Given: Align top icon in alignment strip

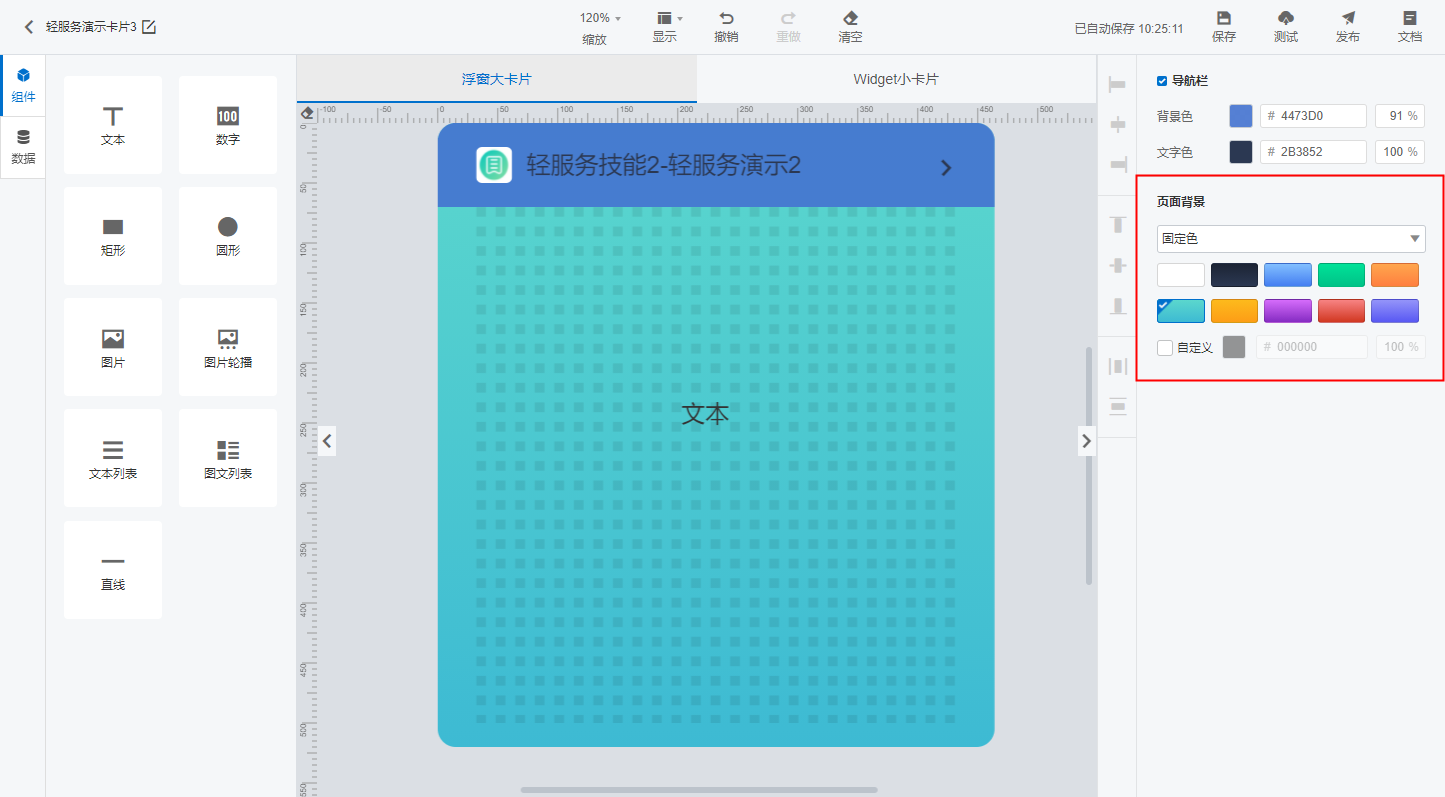Looking at the screenshot, I should coord(1117,224).
